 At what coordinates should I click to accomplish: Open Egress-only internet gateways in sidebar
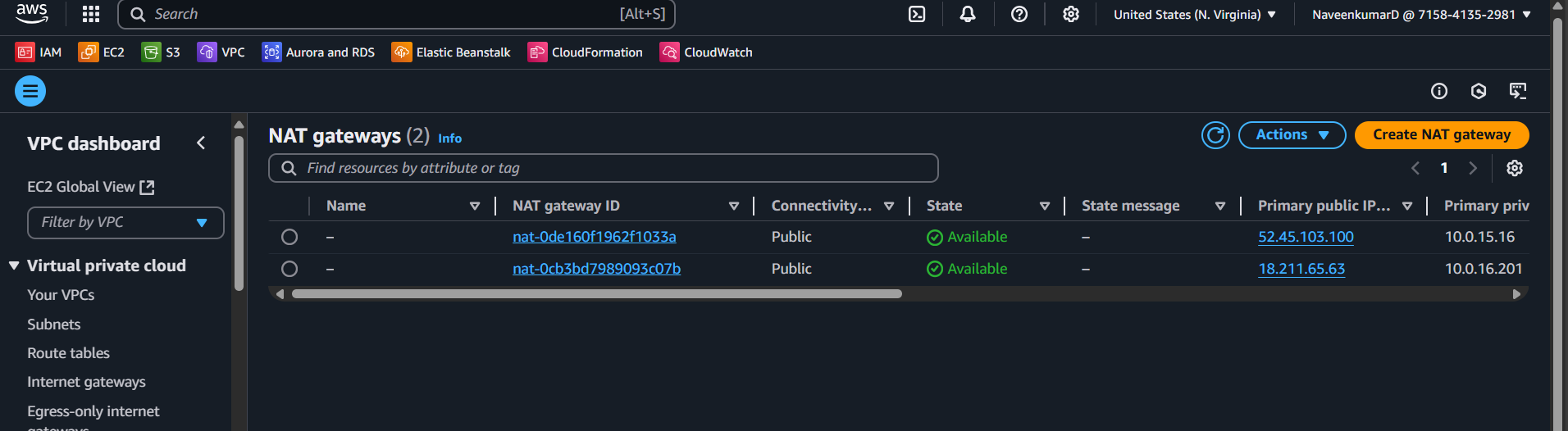coord(93,419)
